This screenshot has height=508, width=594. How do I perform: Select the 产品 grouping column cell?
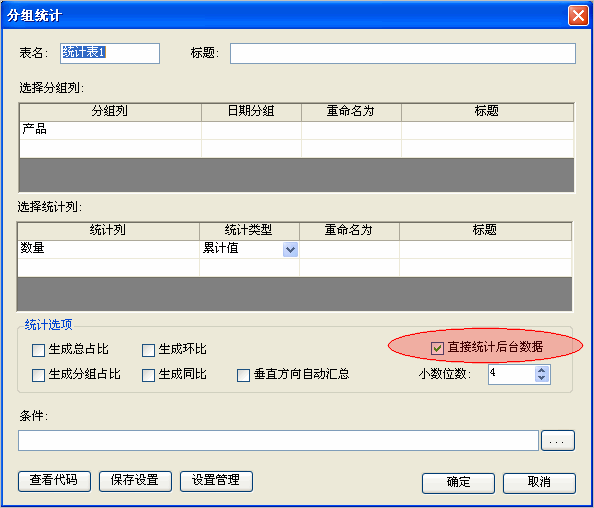(110, 130)
